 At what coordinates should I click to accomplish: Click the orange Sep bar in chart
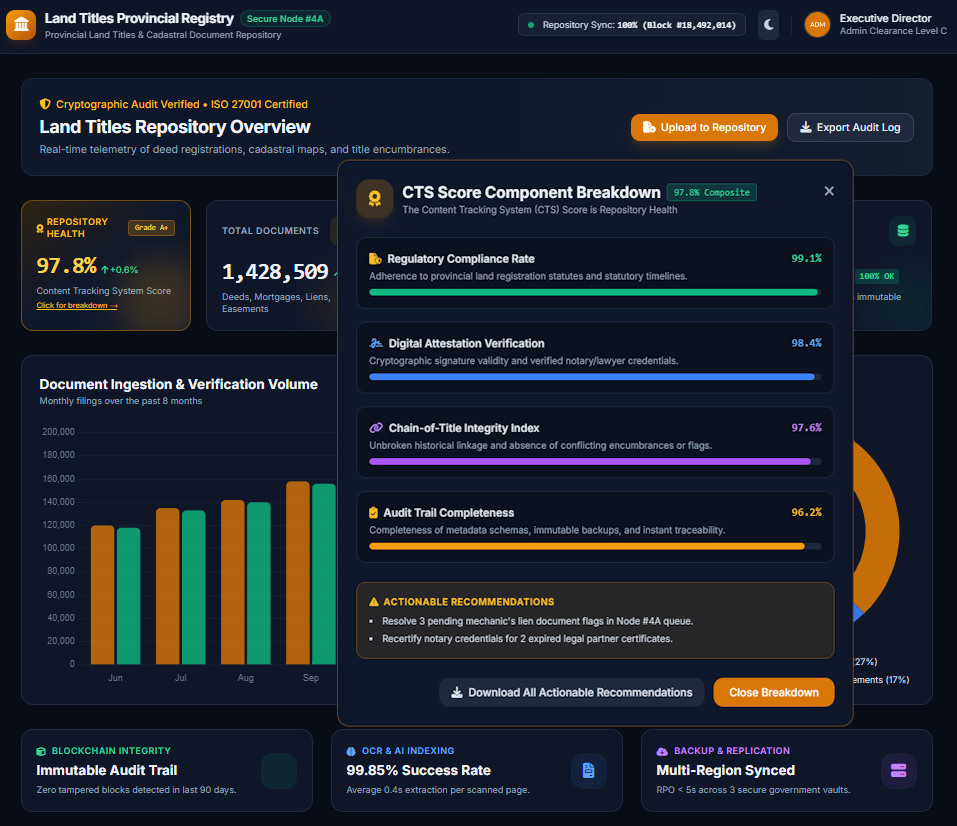tap(298, 573)
